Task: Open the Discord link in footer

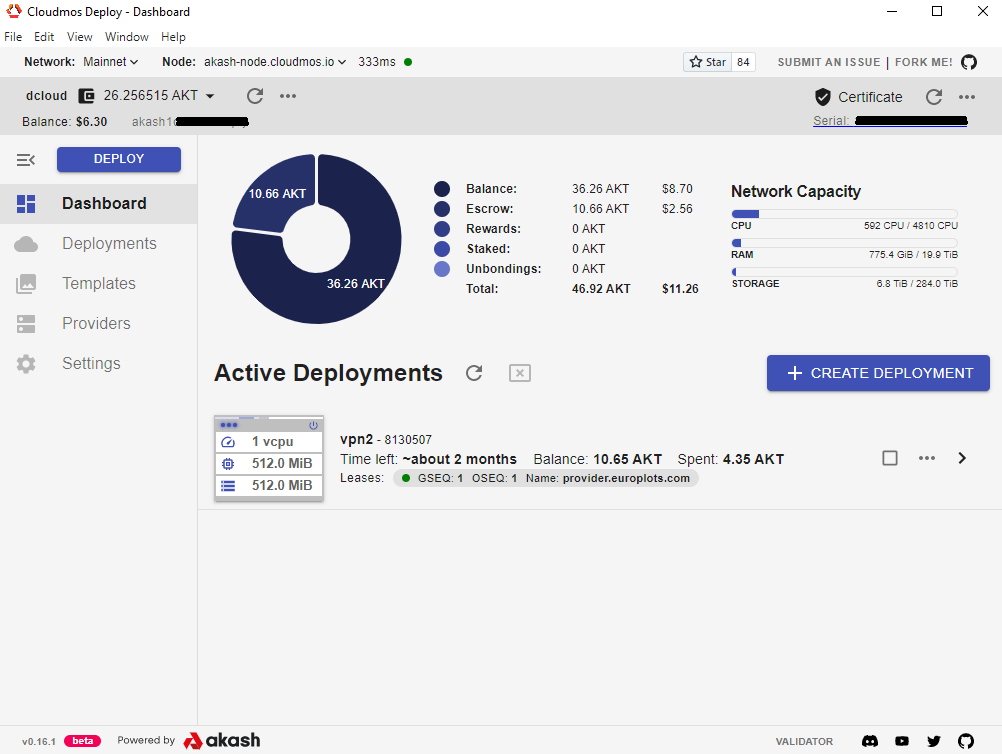Action: coord(870,741)
